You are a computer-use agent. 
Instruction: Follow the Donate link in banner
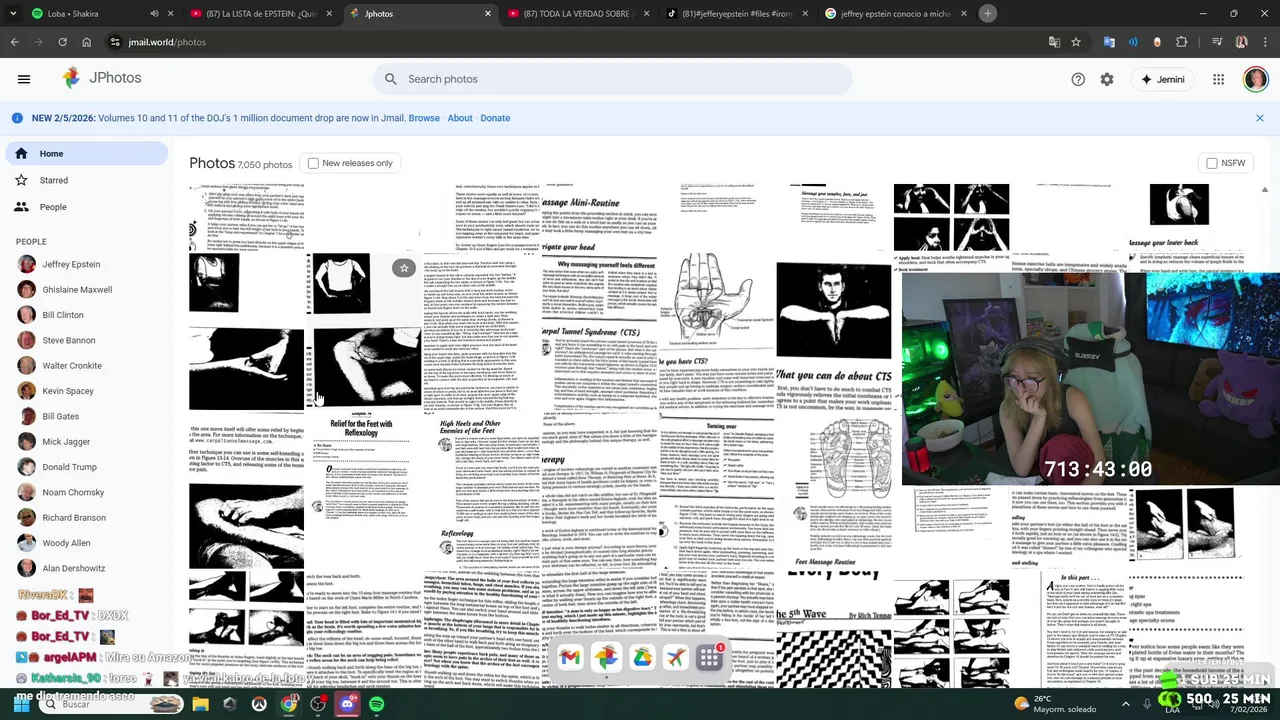click(x=495, y=118)
